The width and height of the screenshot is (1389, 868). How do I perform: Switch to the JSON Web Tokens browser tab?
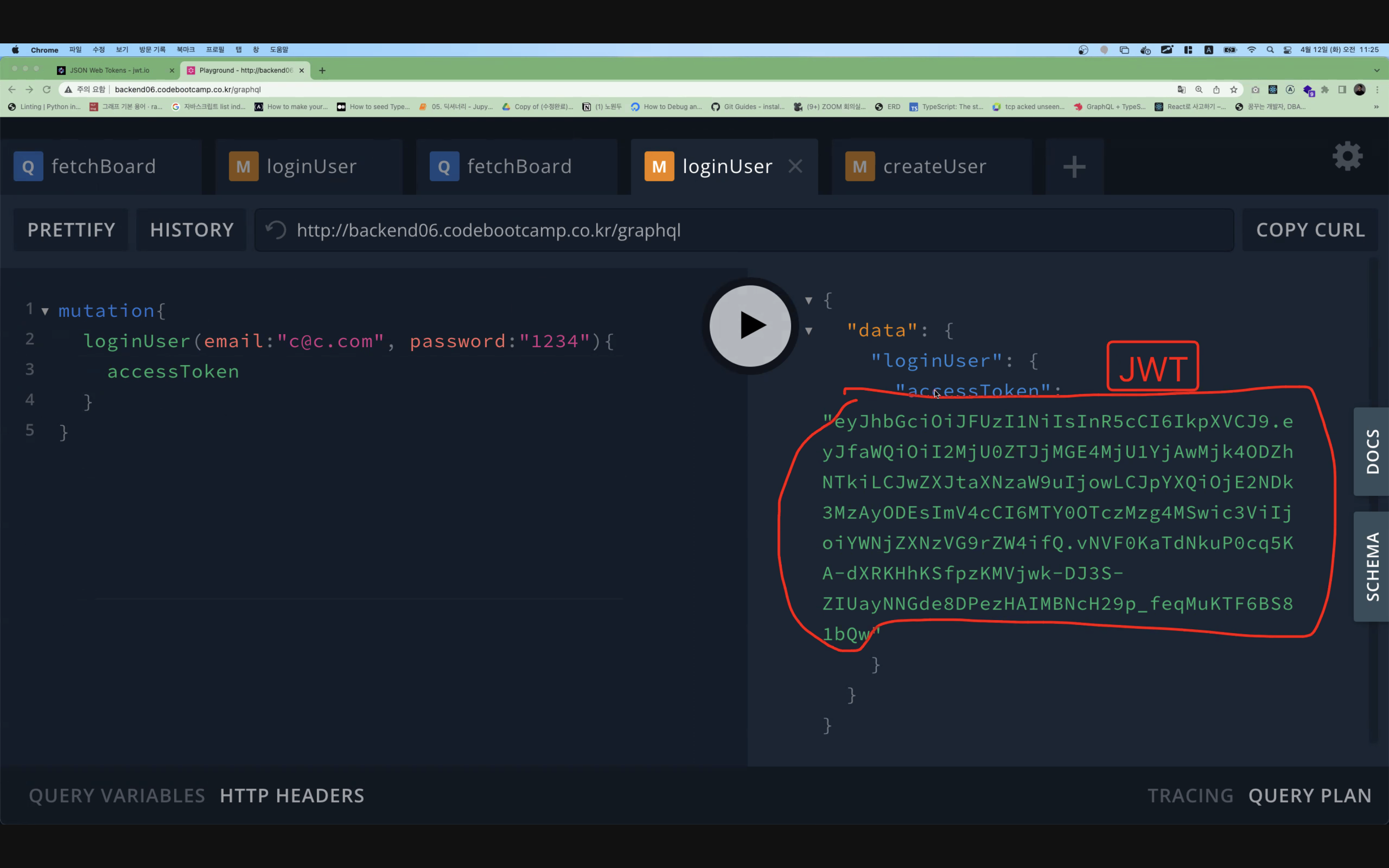tap(110, 70)
